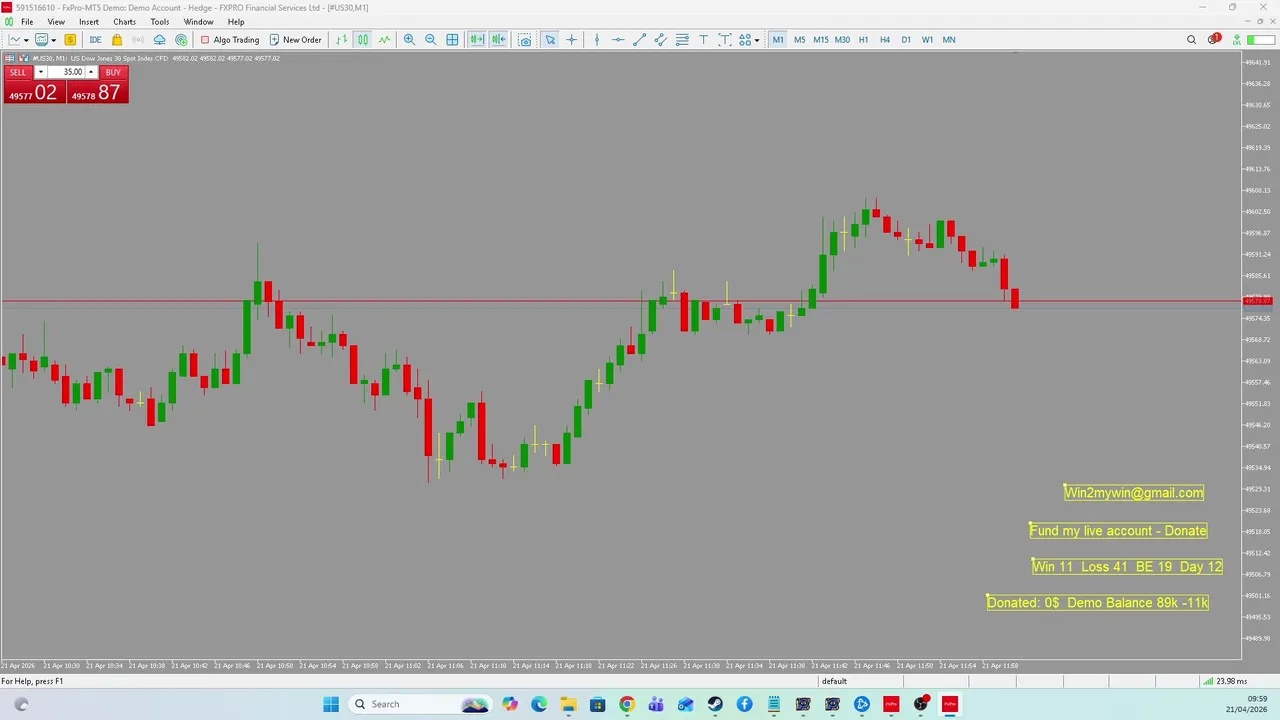This screenshot has height=720, width=1280.
Task: Open the search magnifier in toolbar
Action: click(1191, 40)
